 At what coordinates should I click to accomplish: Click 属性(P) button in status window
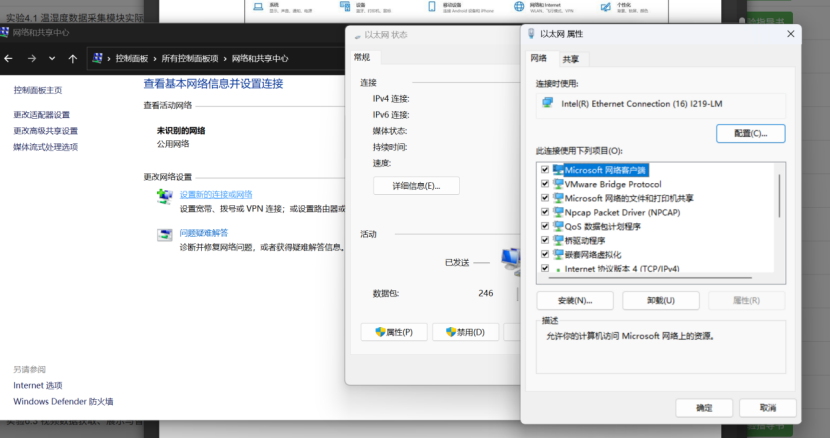[394, 332]
